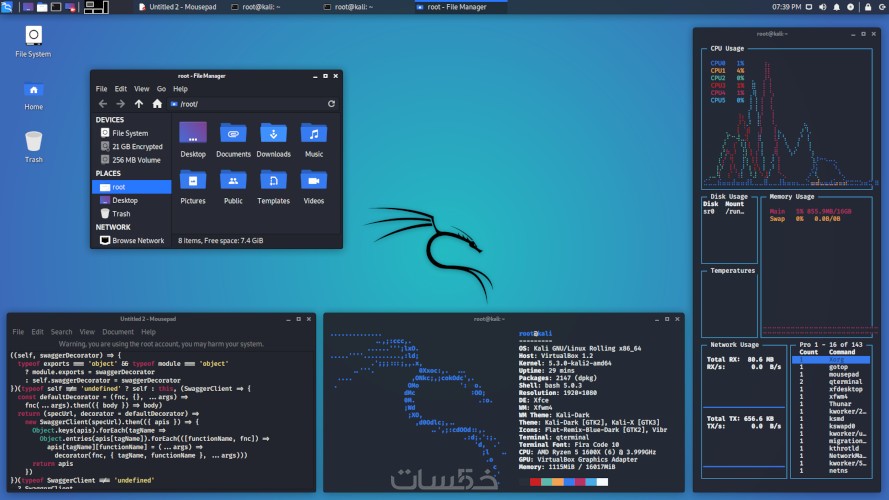Go to home folder in File Manager
Viewport: 889px width, 500px height.
point(157,104)
